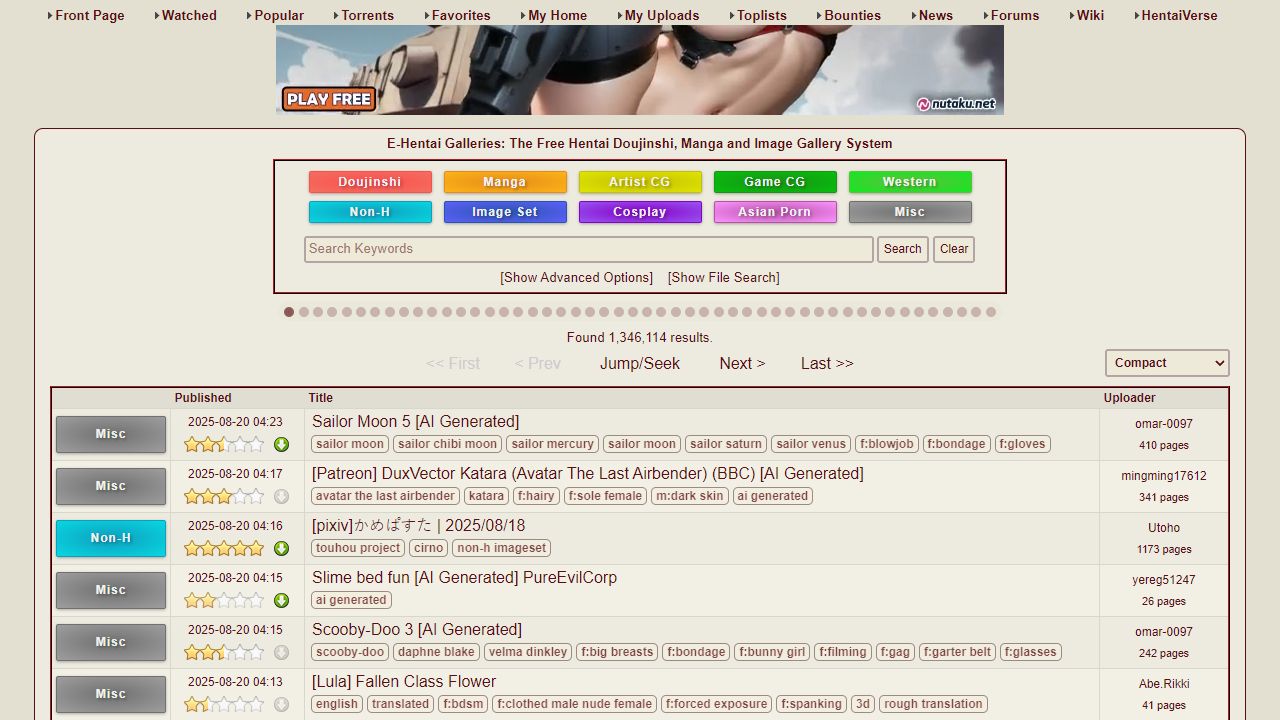Open Toplists in top navigation
The image size is (1280, 720).
click(761, 15)
